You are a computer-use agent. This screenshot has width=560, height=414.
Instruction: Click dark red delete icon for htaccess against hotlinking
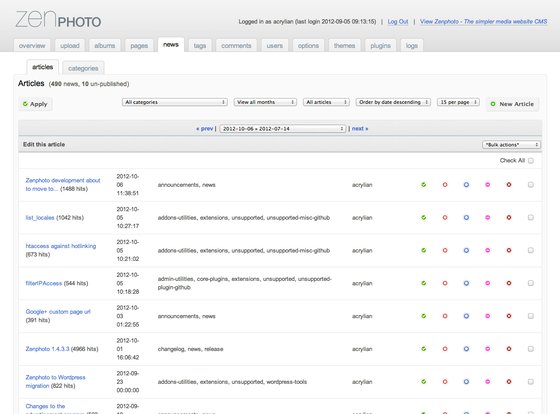point(509,250)
